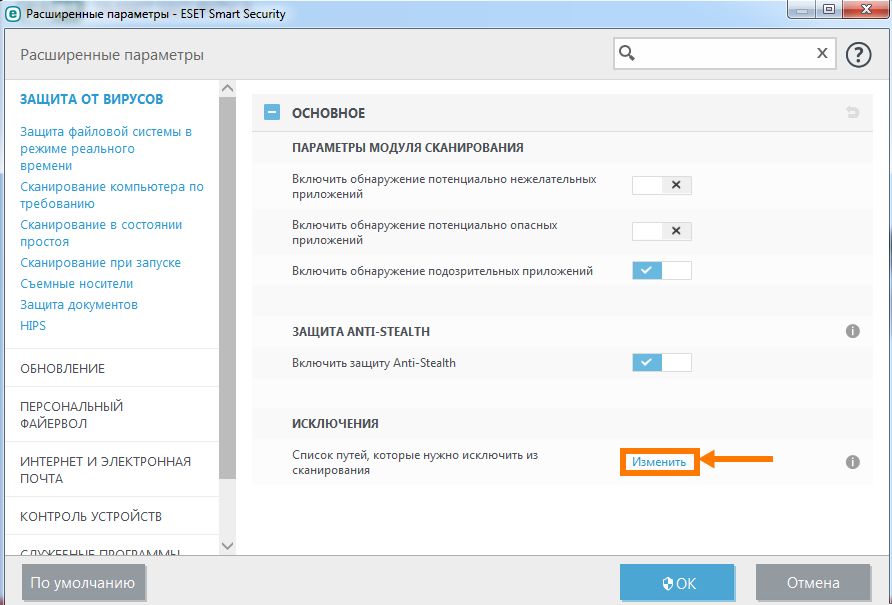Open Сканирование в состоянии простоя
892x605 pixels.
click(x=101, y=233)
